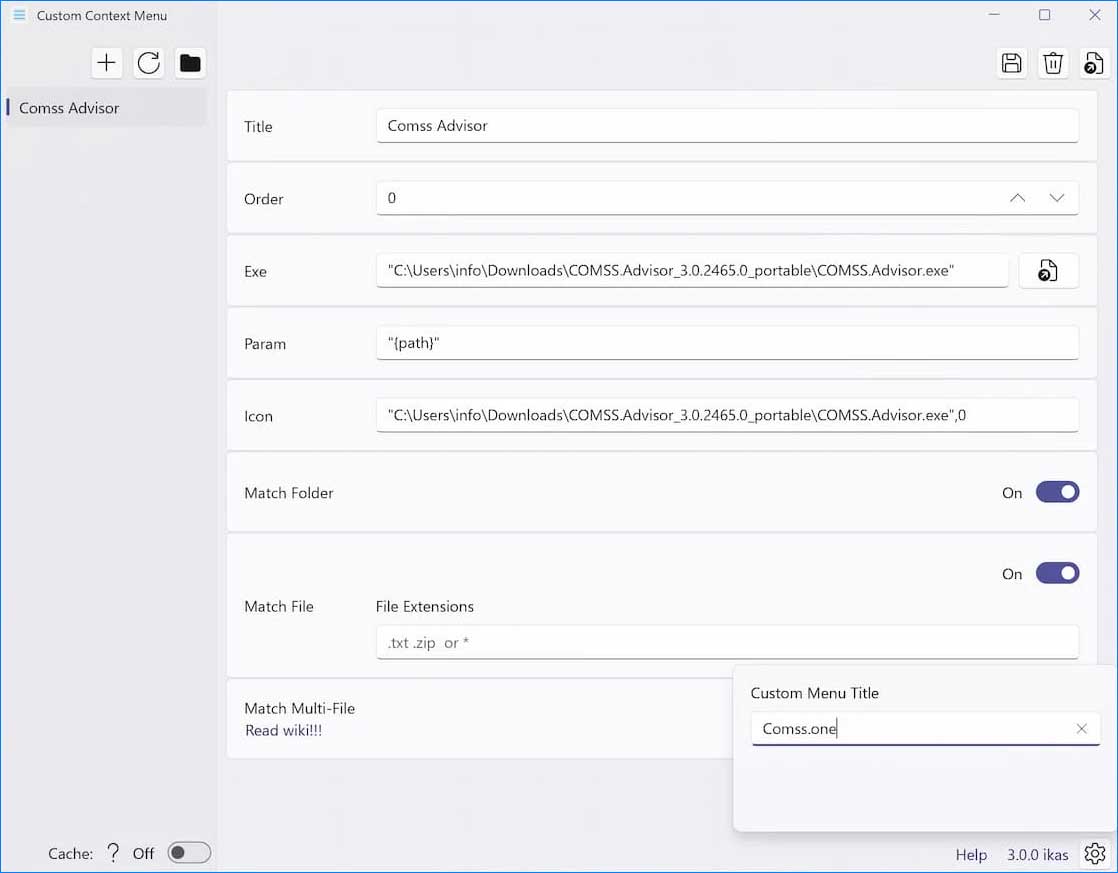This screenshot has width=1118, height=873.
Task: Click the Match Multi-File label
Action: (299, 708)
